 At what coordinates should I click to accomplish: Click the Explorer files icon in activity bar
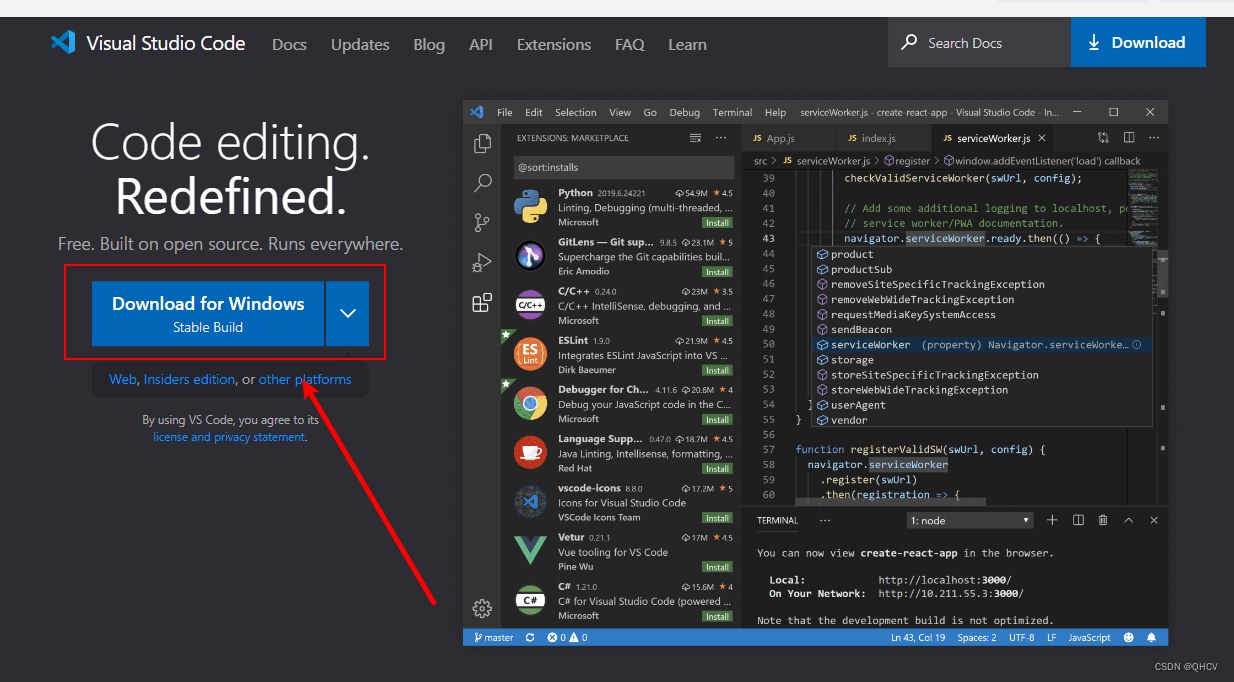(483, 143)
